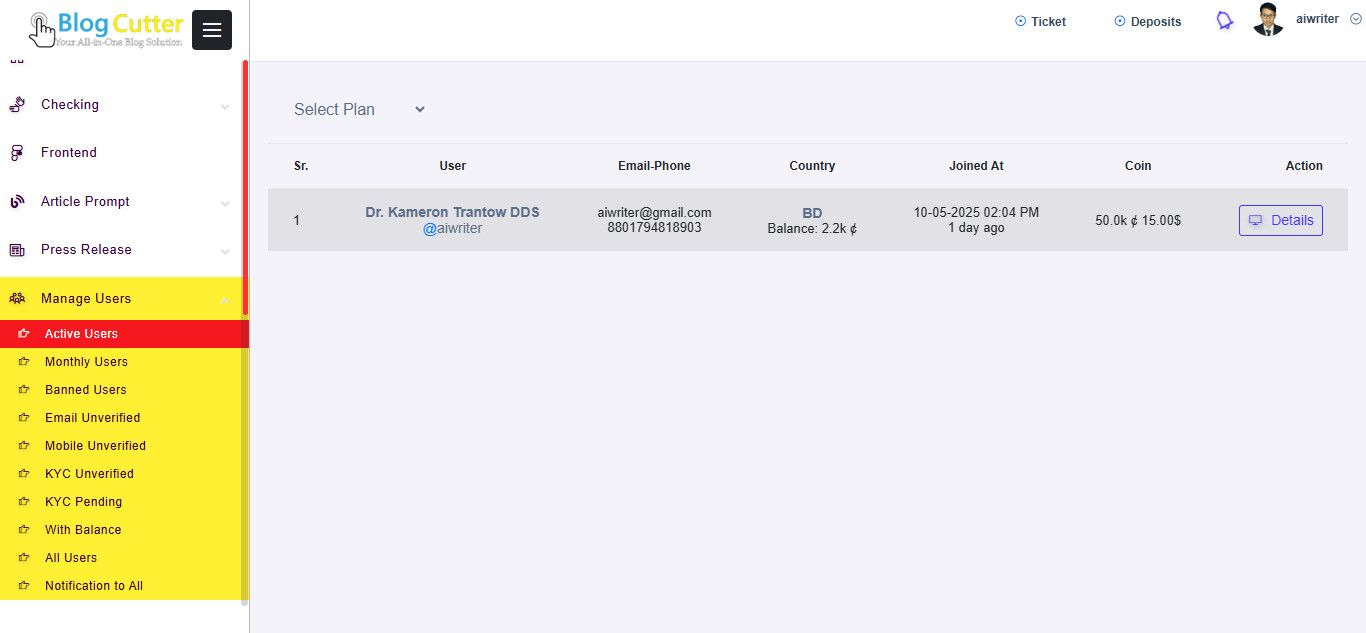Image resolution: width=1366 pixels, height=633 pixels.
Task: Expand the Press Release menu chevron
Action: (x=225, y=251)
